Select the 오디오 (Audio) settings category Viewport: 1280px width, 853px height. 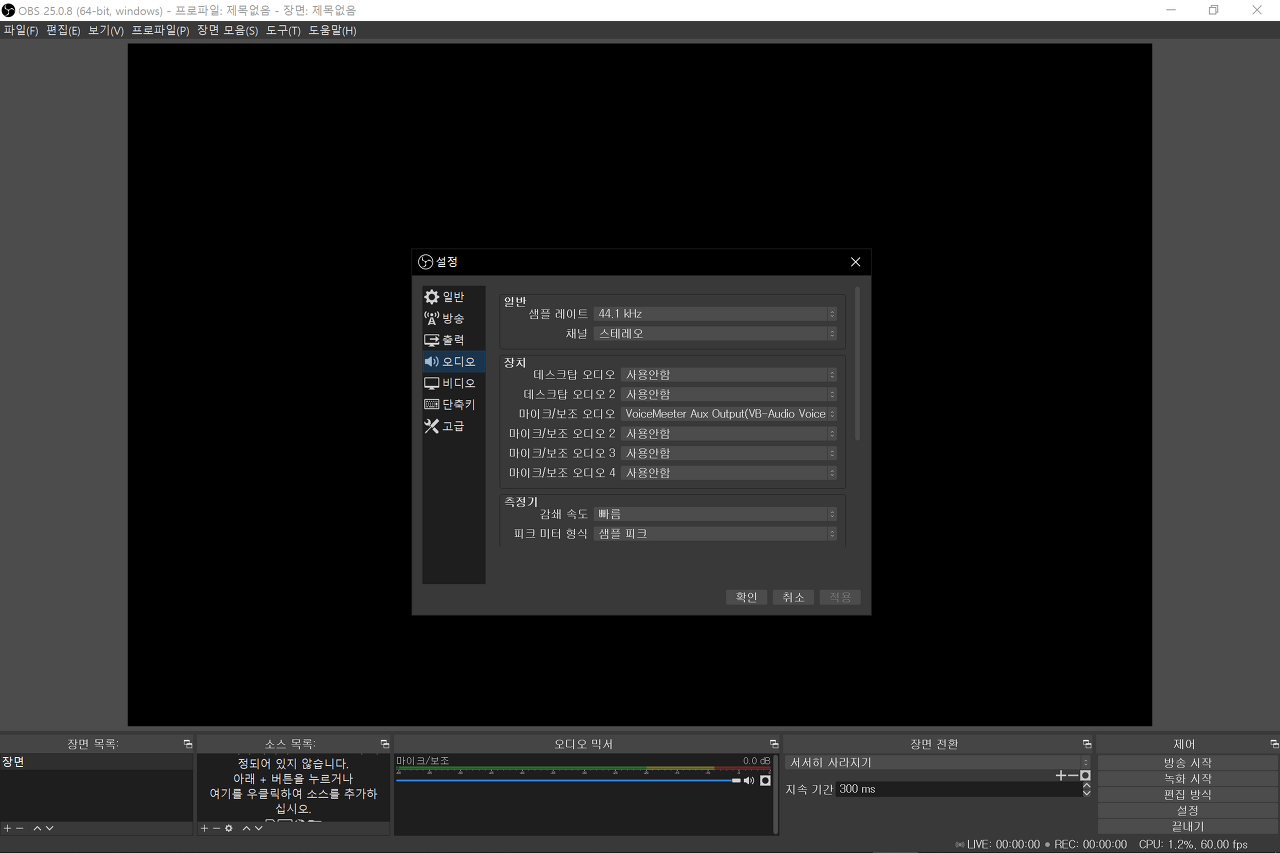[454, 361]
